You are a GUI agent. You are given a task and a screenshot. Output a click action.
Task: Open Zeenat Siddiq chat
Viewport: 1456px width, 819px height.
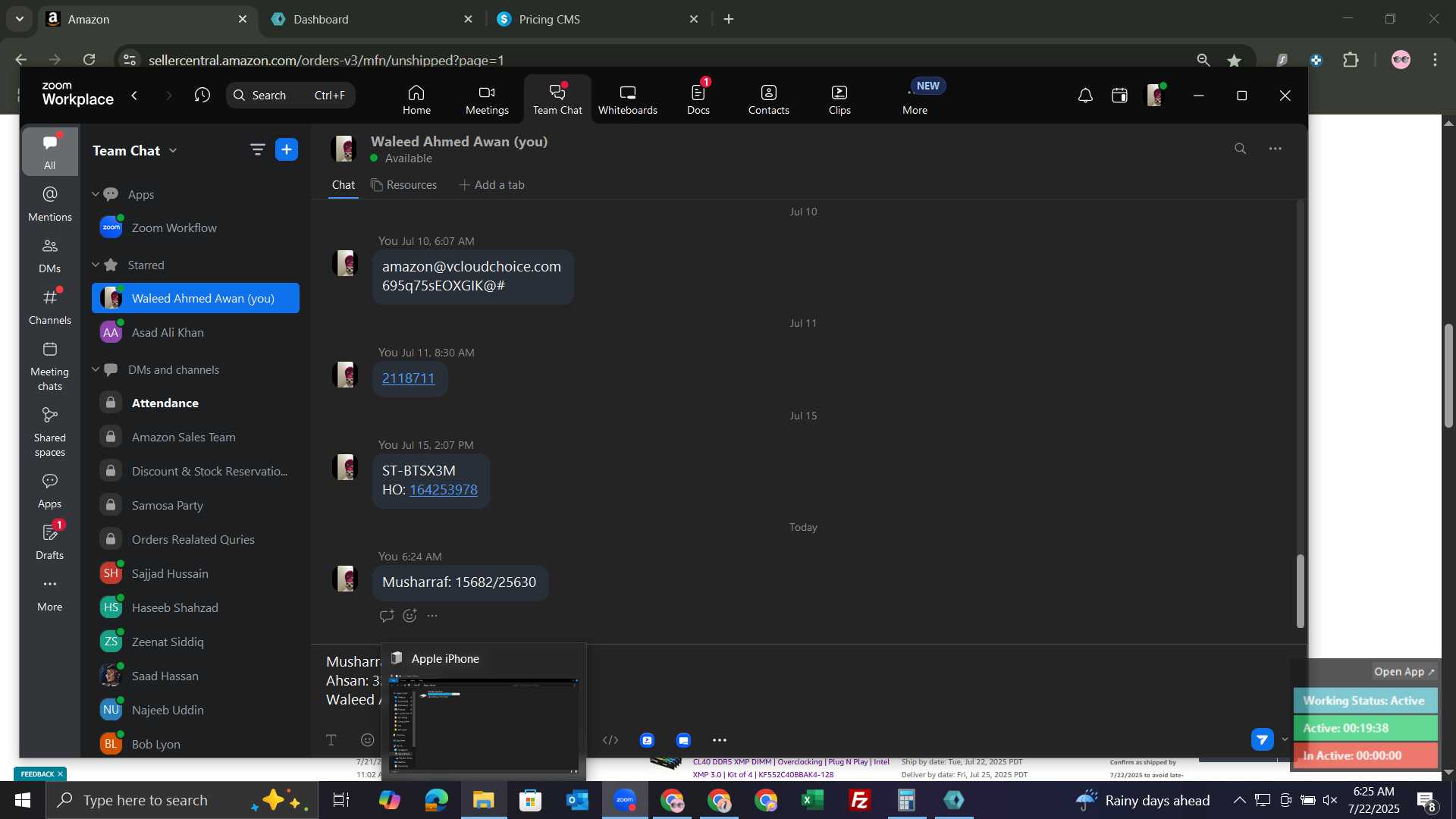[x=196, y=642]
